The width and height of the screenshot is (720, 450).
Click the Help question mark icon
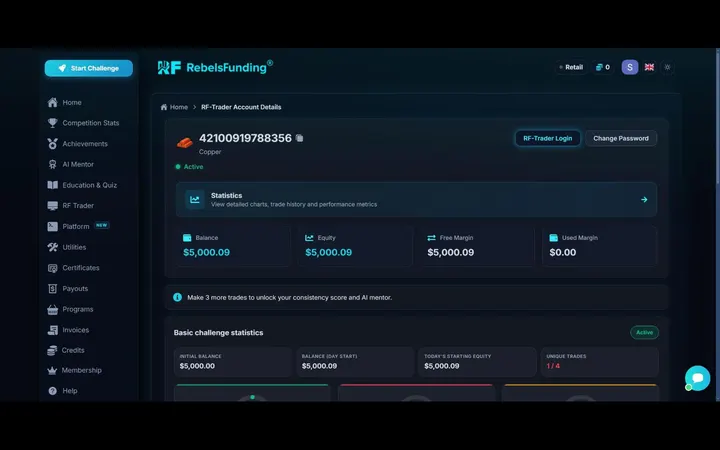(x=53, y=391)
